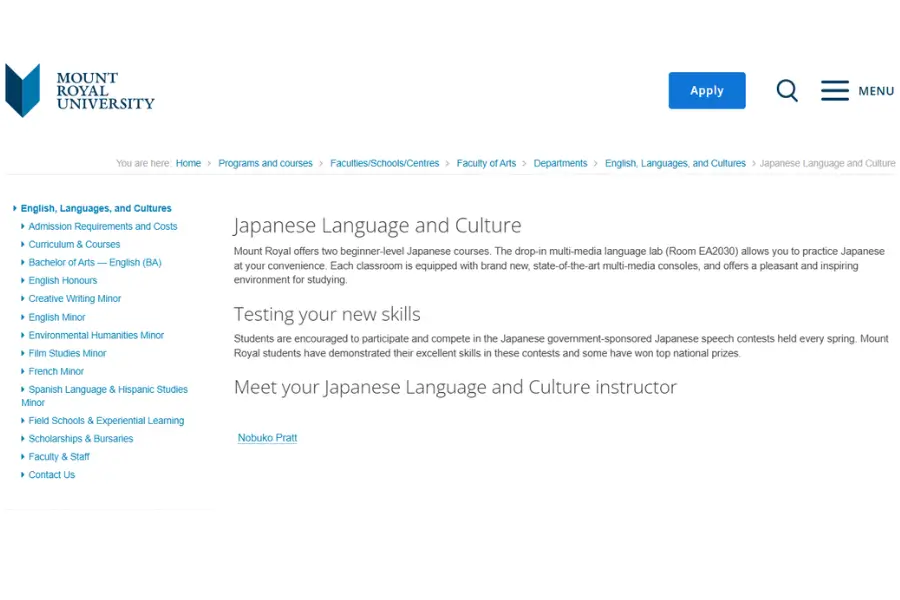Open Creative Writing Minor link
Image resolution: width=900 pixels, height=600 pixels.
pyautogui.click(x=75, y=299)
